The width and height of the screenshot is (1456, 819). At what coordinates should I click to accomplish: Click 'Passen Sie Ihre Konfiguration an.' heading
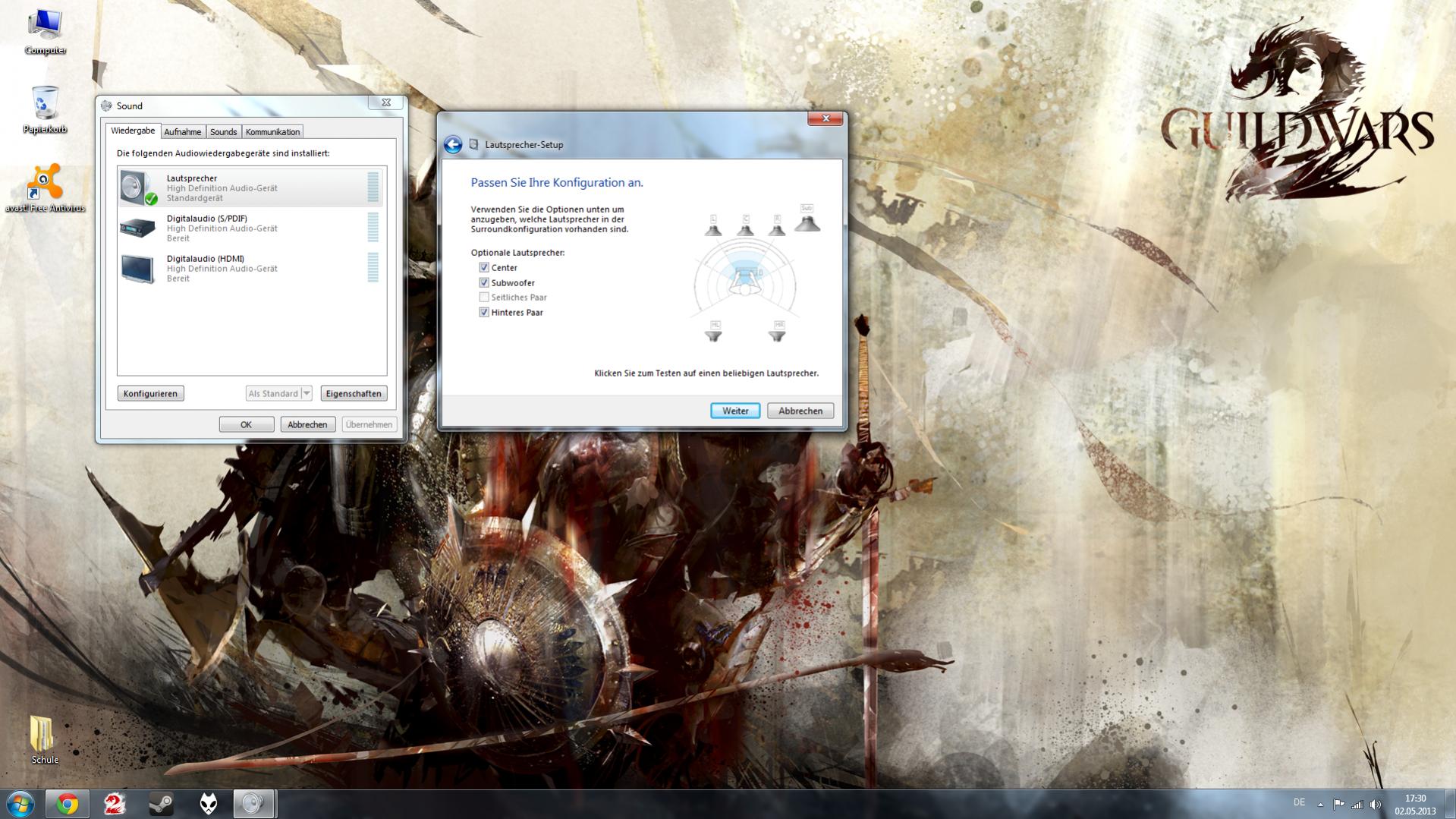pyautogui.click(x=557, y=183)
